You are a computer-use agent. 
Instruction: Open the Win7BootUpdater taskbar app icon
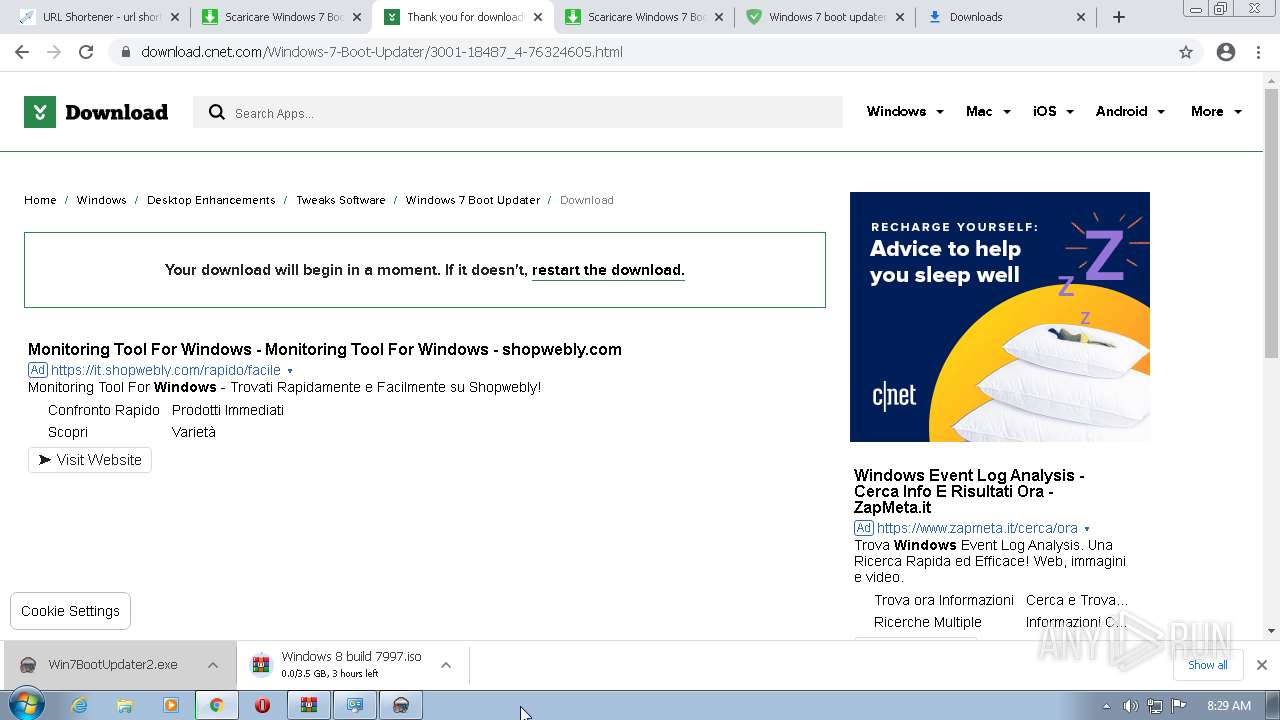[400, 705]
